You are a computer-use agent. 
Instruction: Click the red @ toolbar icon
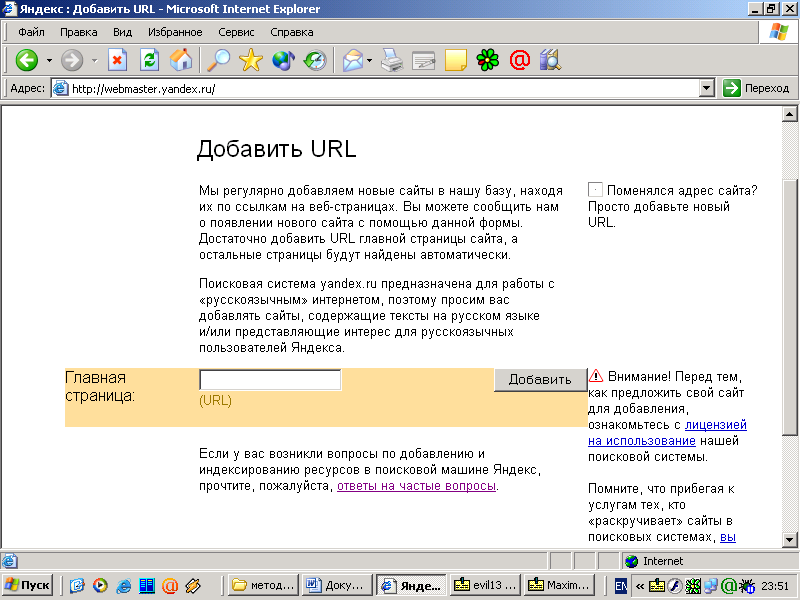(x=520, y=61)
